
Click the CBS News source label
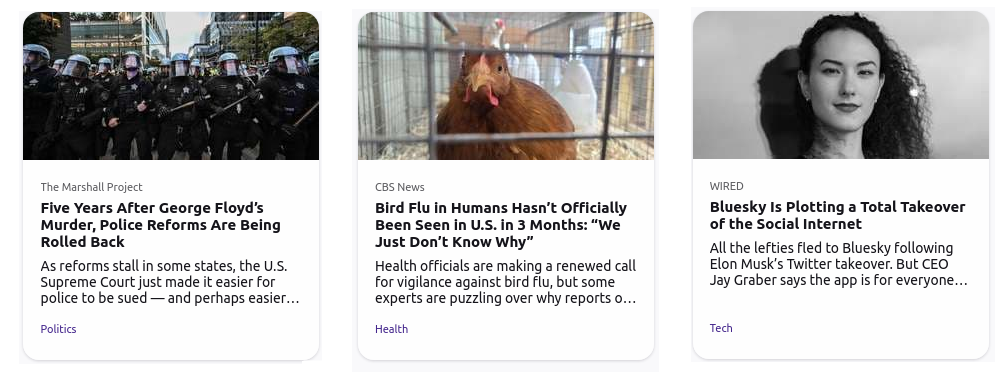pos(400,187)
